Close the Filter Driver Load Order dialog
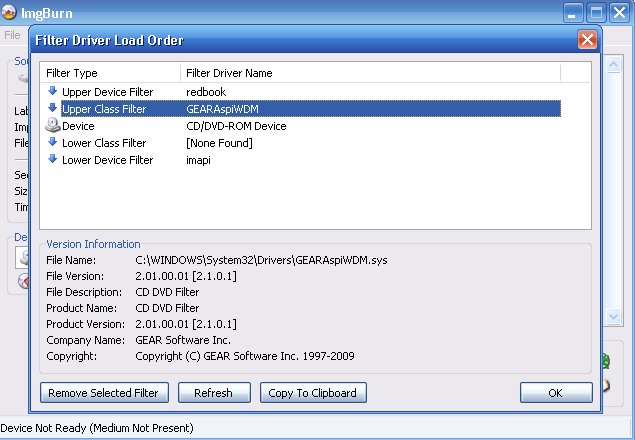Viewport: 635px width, 440px height. (588, 40)
